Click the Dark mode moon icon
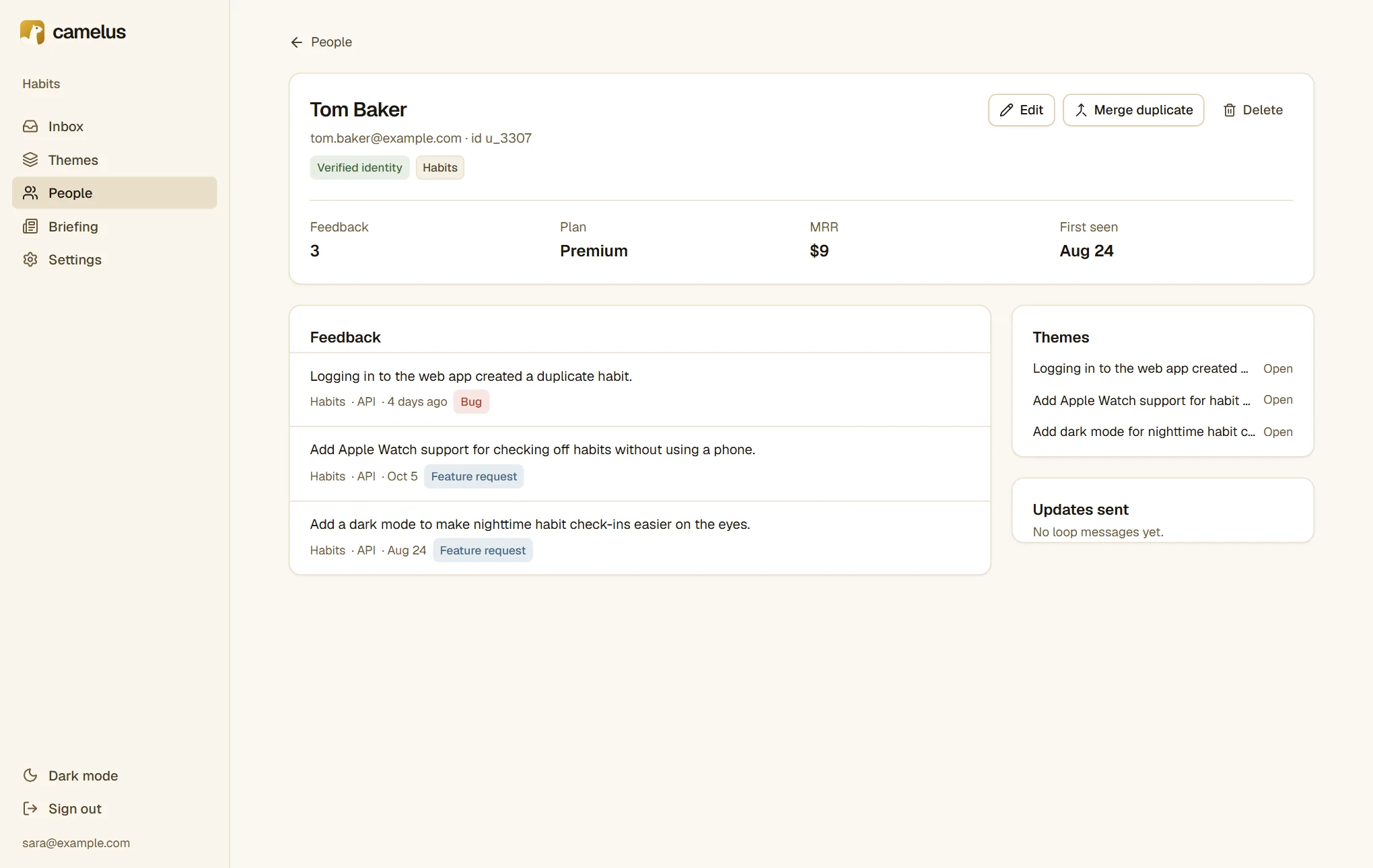The height and width of the screenshot is (868, 1373). pyautogui.click(x=30, y=775)
